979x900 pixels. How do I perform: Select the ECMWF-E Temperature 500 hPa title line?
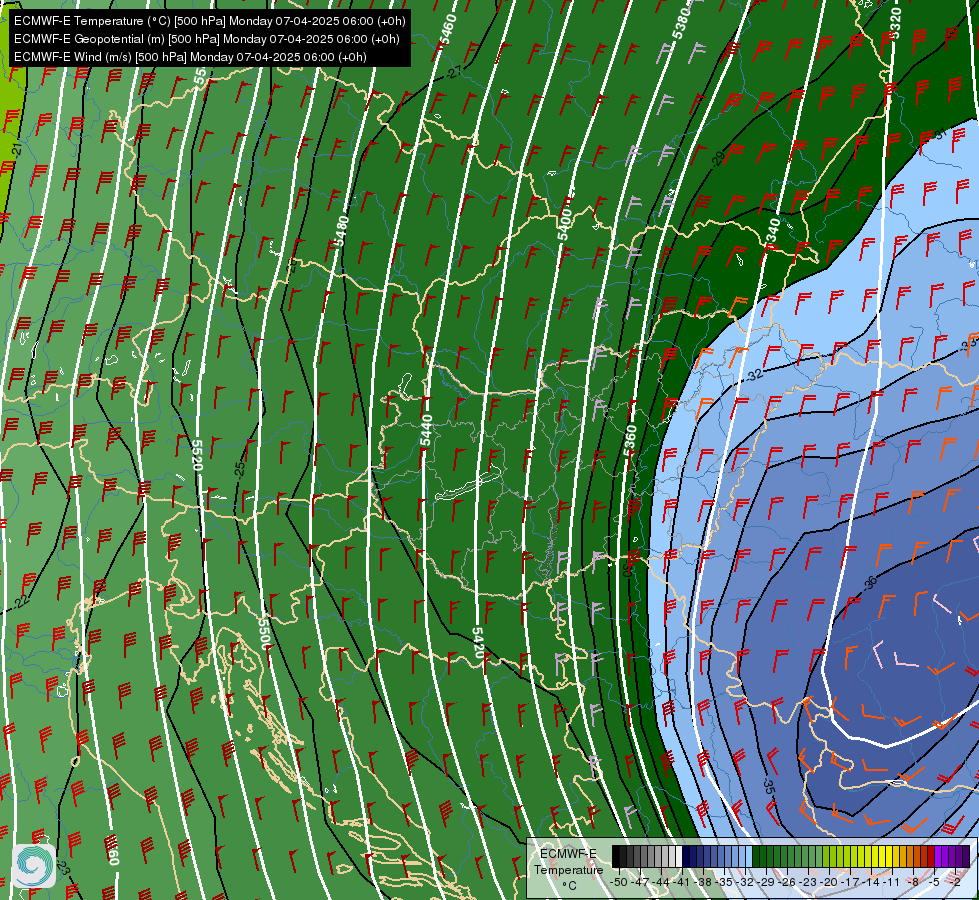pyautogui.click(x=210, y=21)
